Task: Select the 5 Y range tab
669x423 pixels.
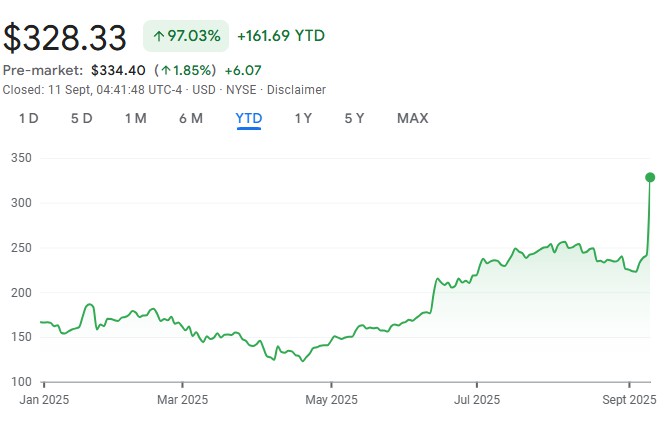Action: coord(355,118)
